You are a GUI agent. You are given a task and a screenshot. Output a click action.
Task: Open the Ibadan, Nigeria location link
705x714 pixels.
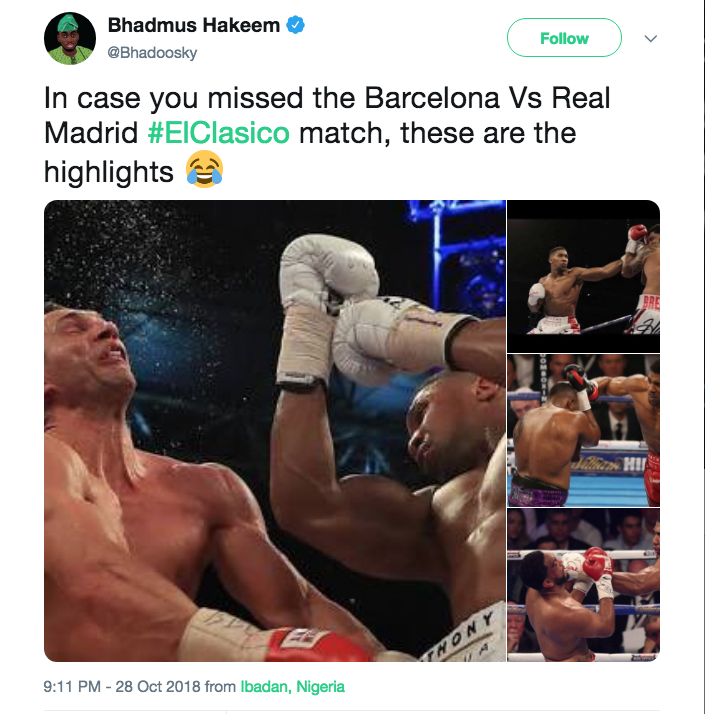click(292, 686)
